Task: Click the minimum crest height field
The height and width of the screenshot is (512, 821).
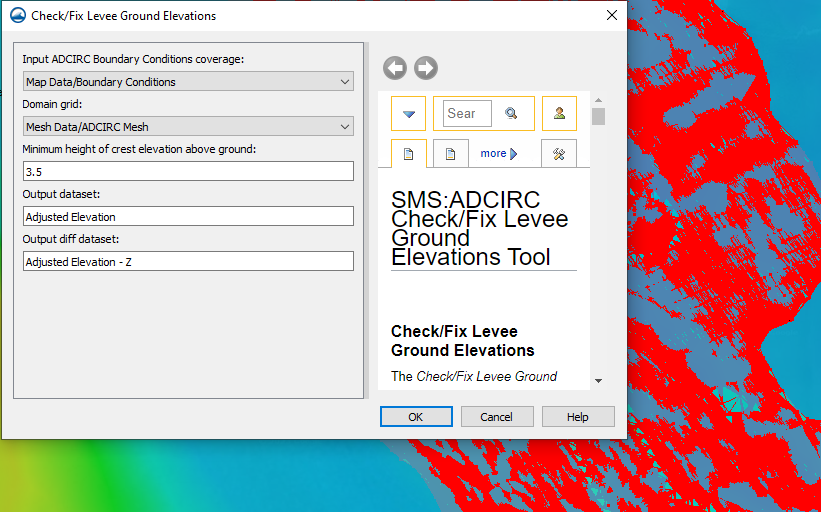Action: coord(188,171)
